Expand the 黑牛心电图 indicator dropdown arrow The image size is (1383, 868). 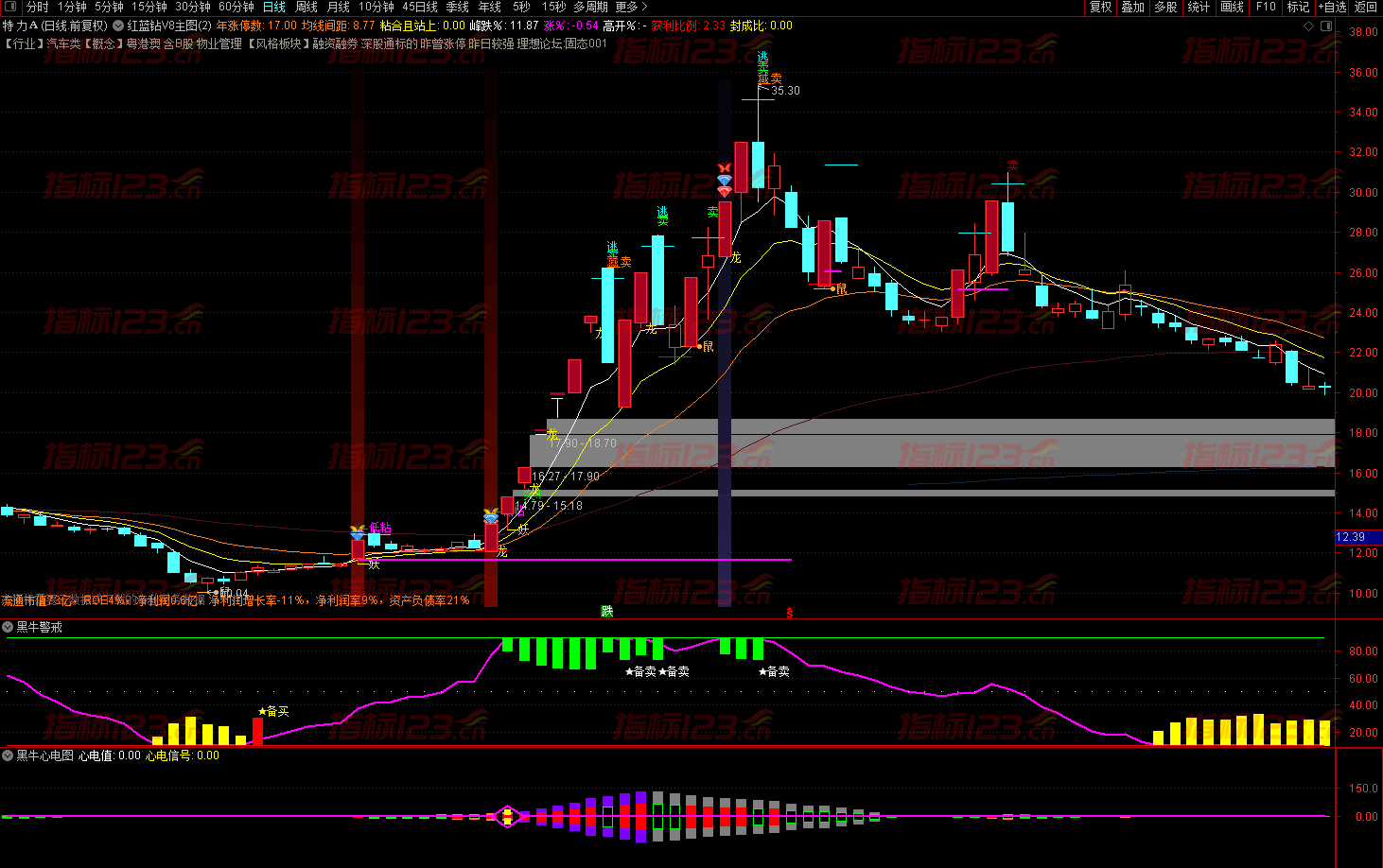[x=8, y=755]
